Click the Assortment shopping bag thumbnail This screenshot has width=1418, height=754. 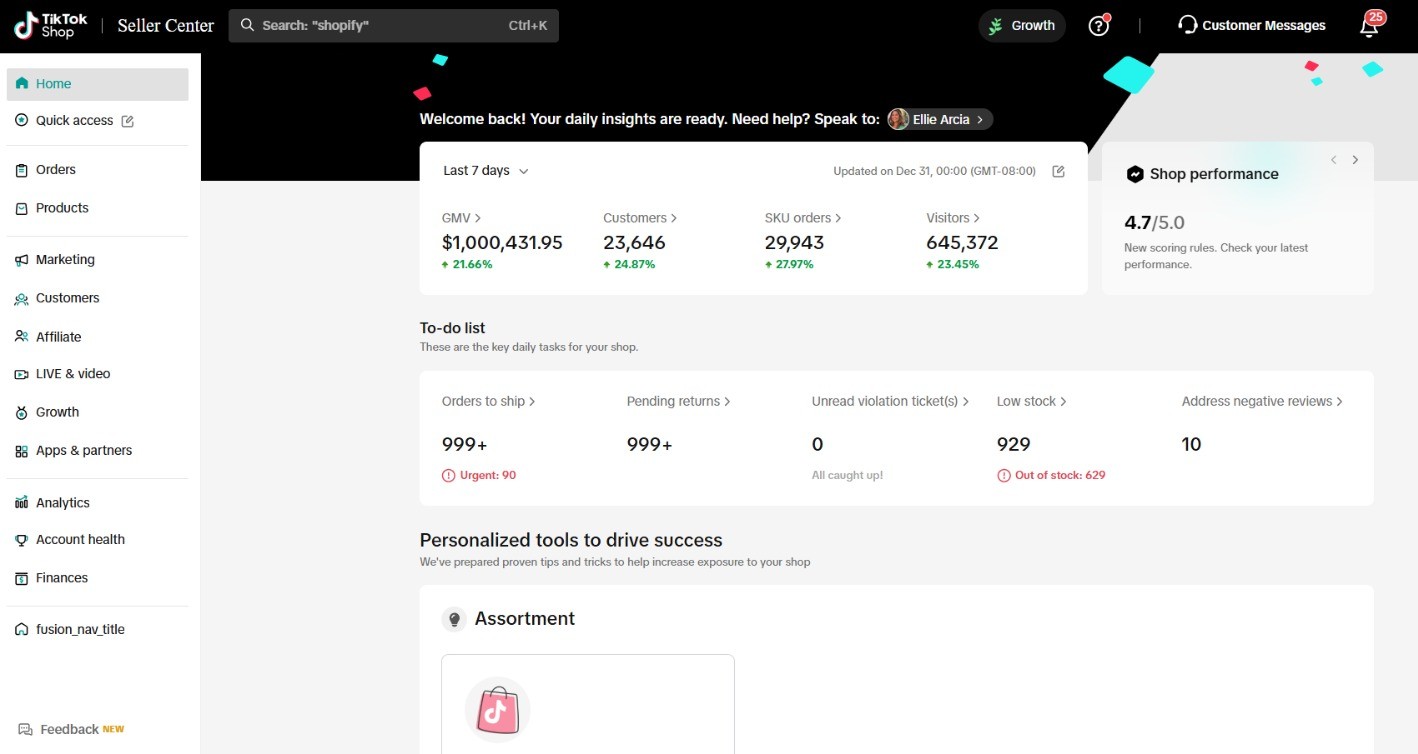point(497,710)
